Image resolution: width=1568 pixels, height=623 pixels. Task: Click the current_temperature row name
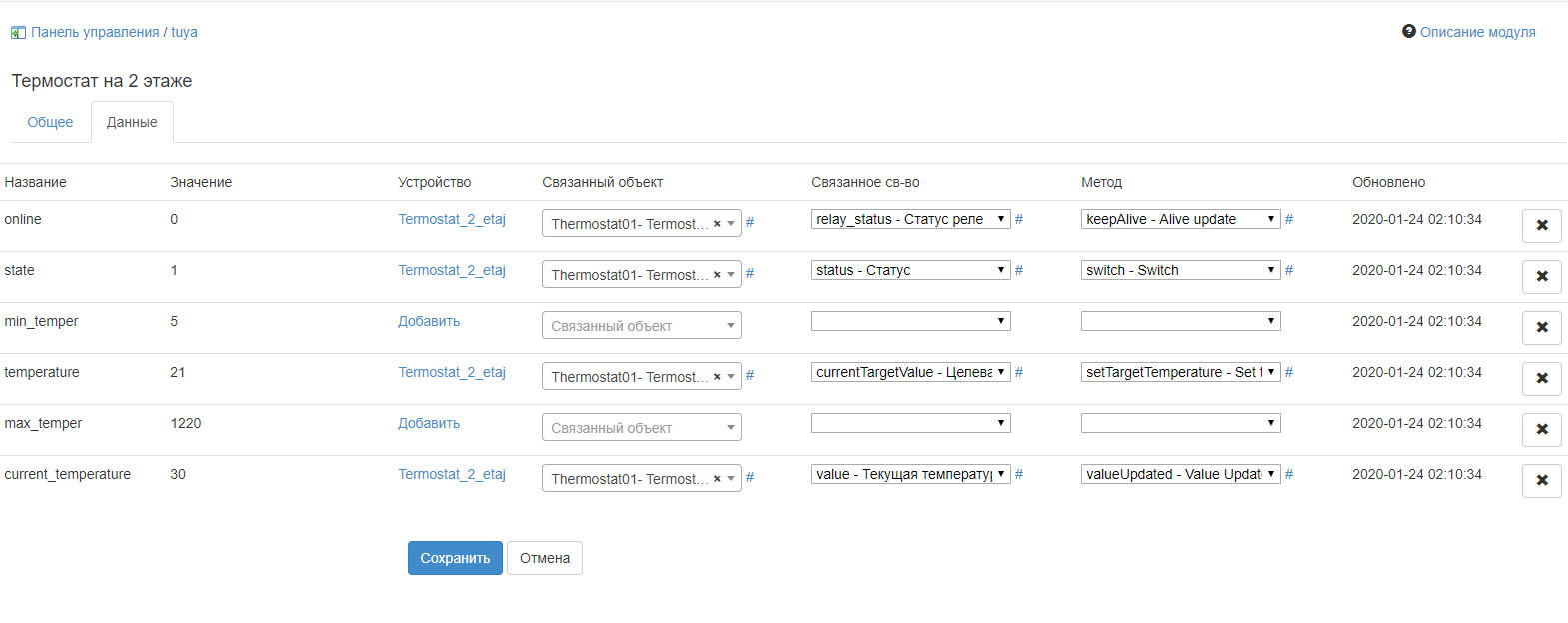point(67,474)
